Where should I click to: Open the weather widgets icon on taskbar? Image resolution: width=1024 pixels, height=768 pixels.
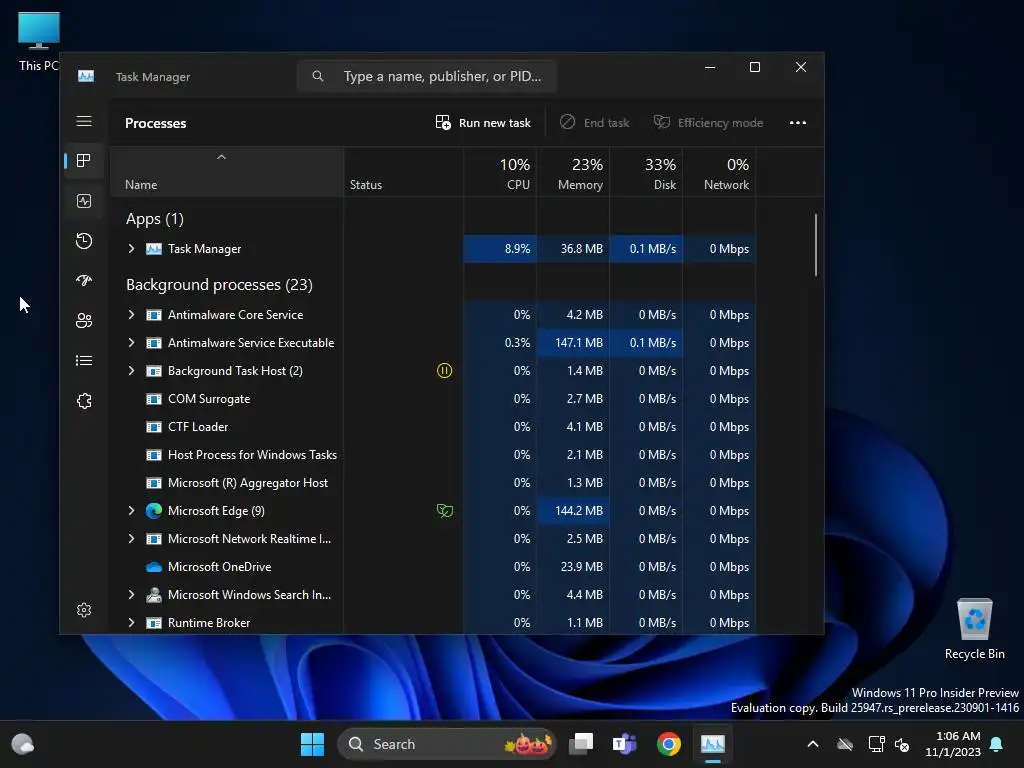pos(23,744)
